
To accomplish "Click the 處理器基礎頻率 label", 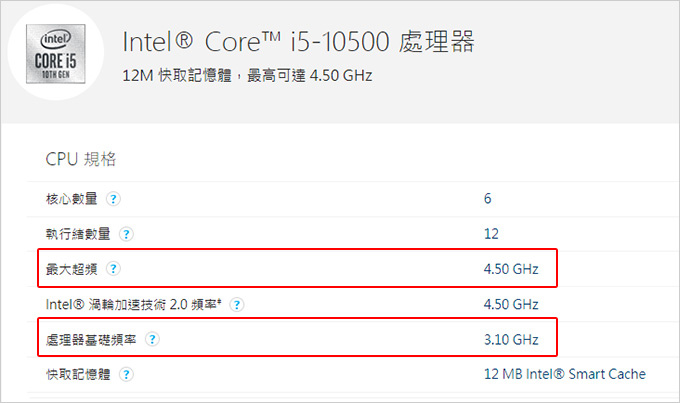I will (x=91, y=340).
